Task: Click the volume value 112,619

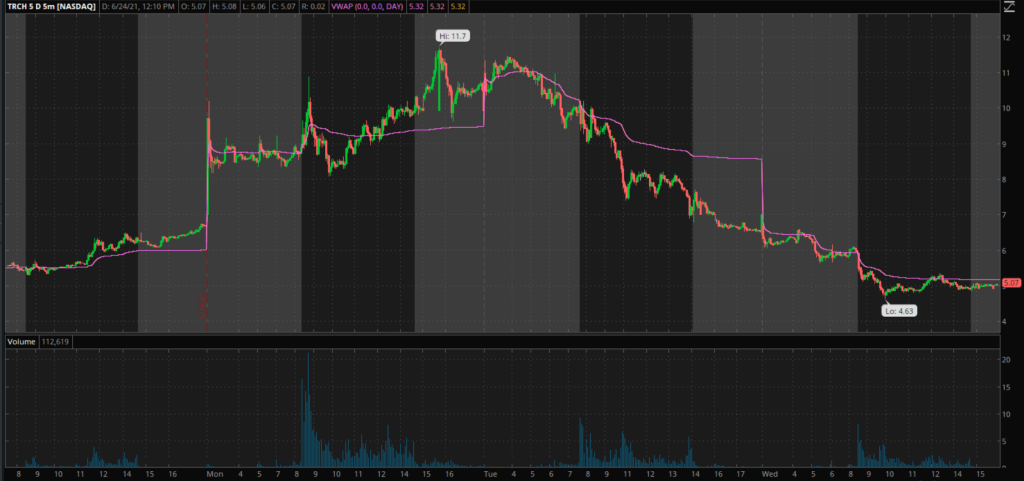Action: (x=56, y=341)
